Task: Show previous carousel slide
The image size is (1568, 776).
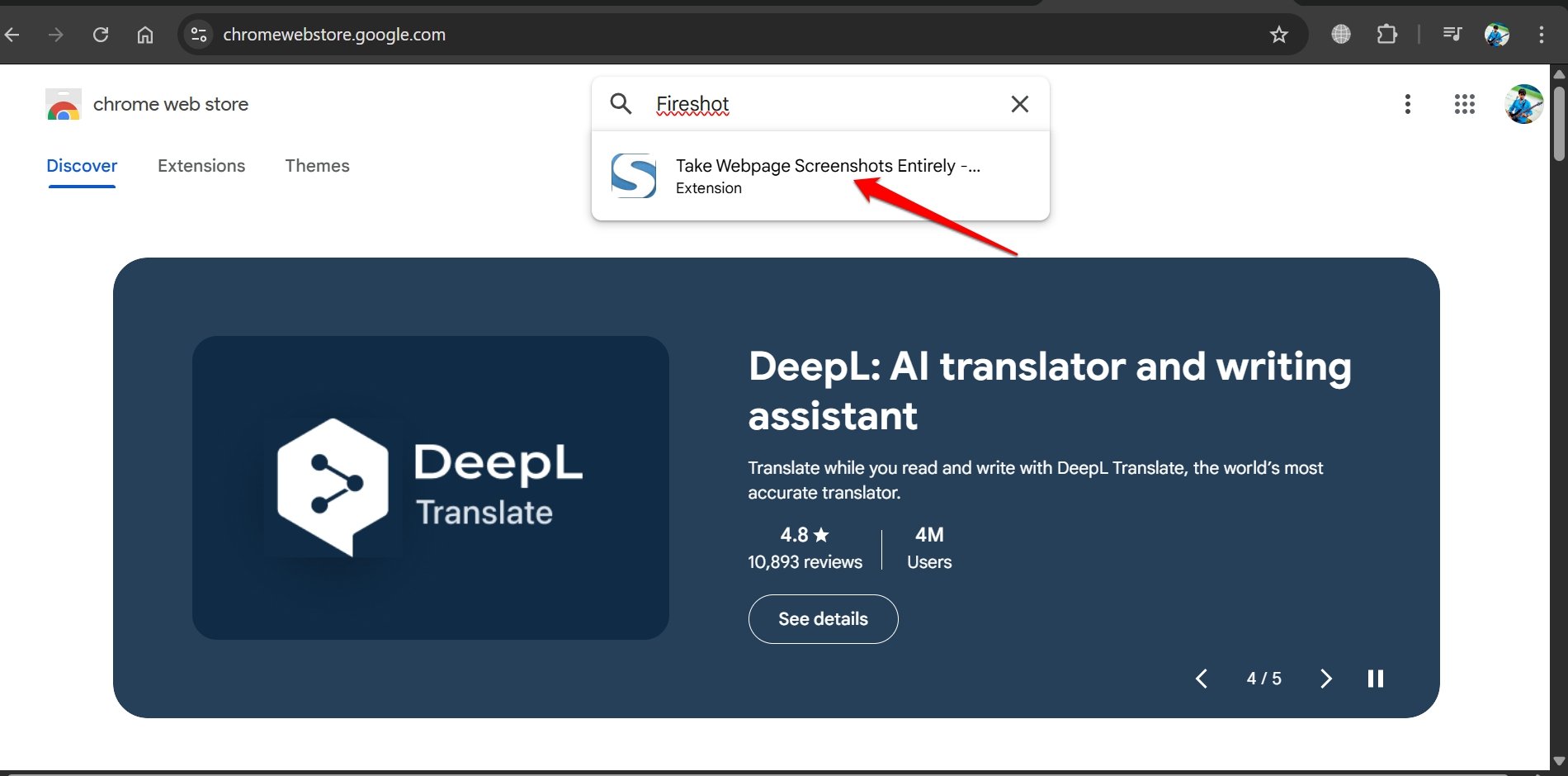Action: pyautogui.click(x=1202, y=679)
